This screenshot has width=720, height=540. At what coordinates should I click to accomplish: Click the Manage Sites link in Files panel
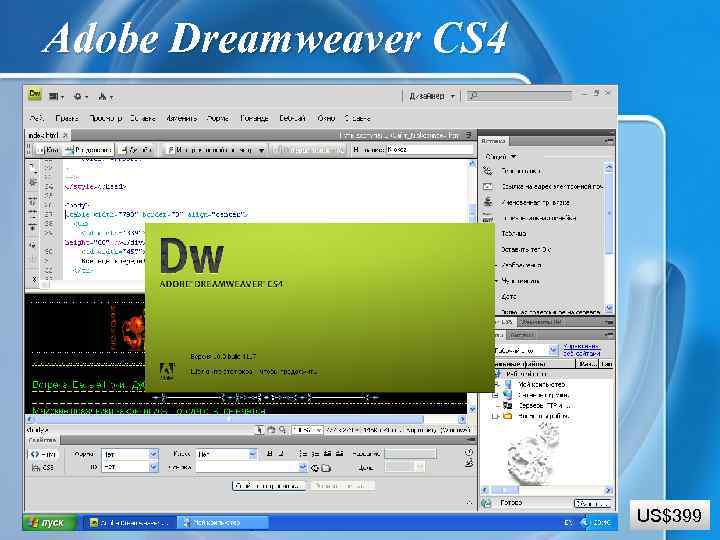(x=581, y=350)
